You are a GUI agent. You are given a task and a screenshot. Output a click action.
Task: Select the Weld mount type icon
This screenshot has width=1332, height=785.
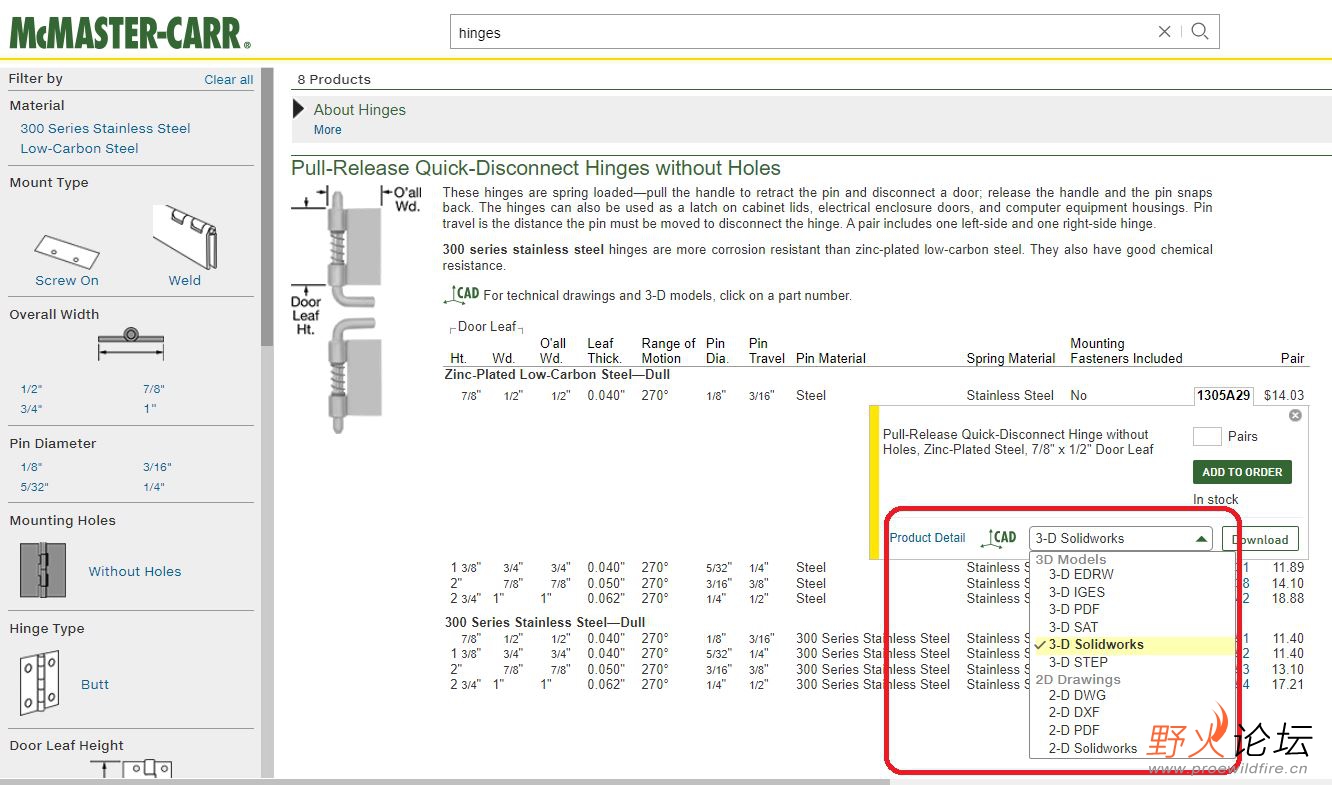coord(185,236)
